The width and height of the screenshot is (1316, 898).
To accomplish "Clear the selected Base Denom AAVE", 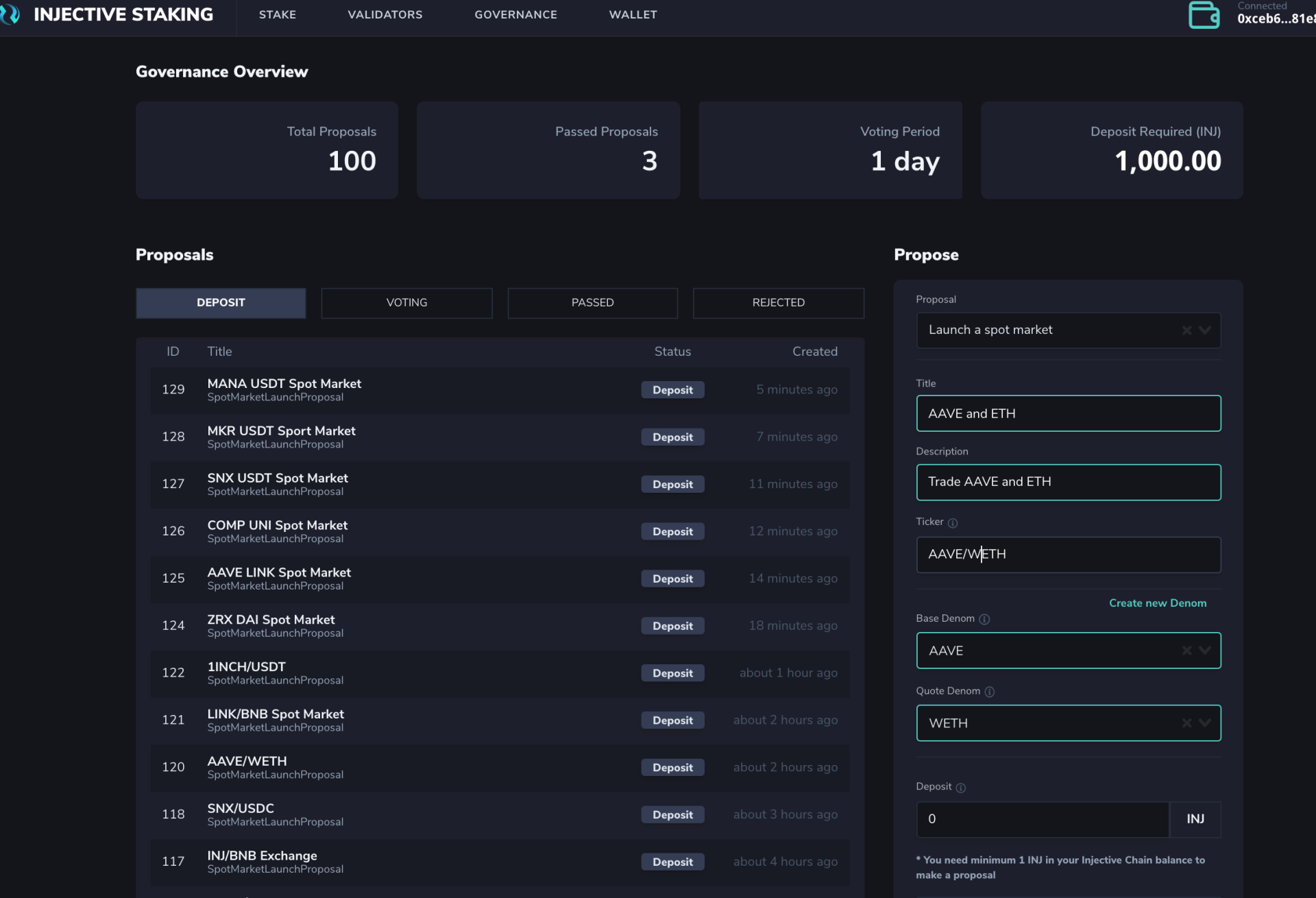I will click(1187, 651).
